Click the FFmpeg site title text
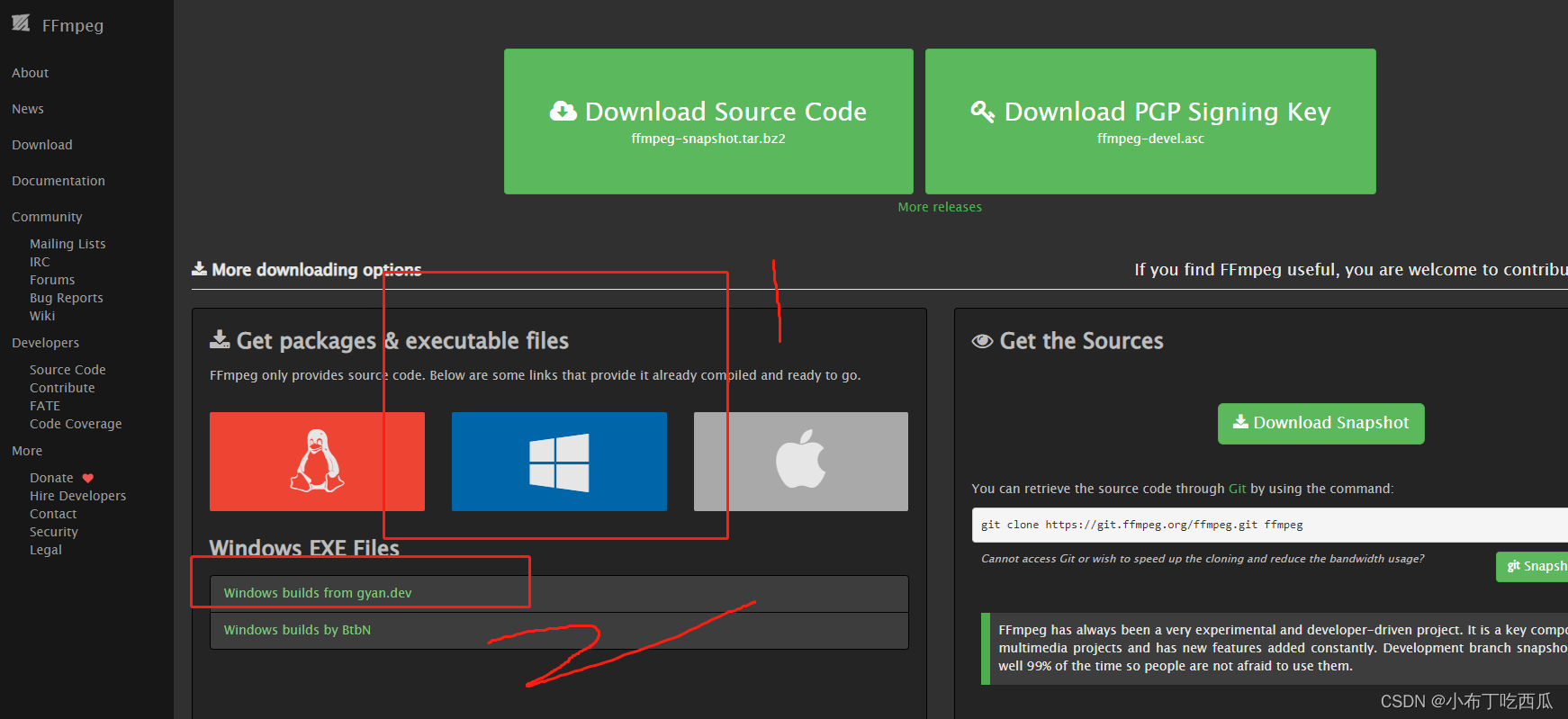Viewport: 1568px width, 719px height. [73, 25]
